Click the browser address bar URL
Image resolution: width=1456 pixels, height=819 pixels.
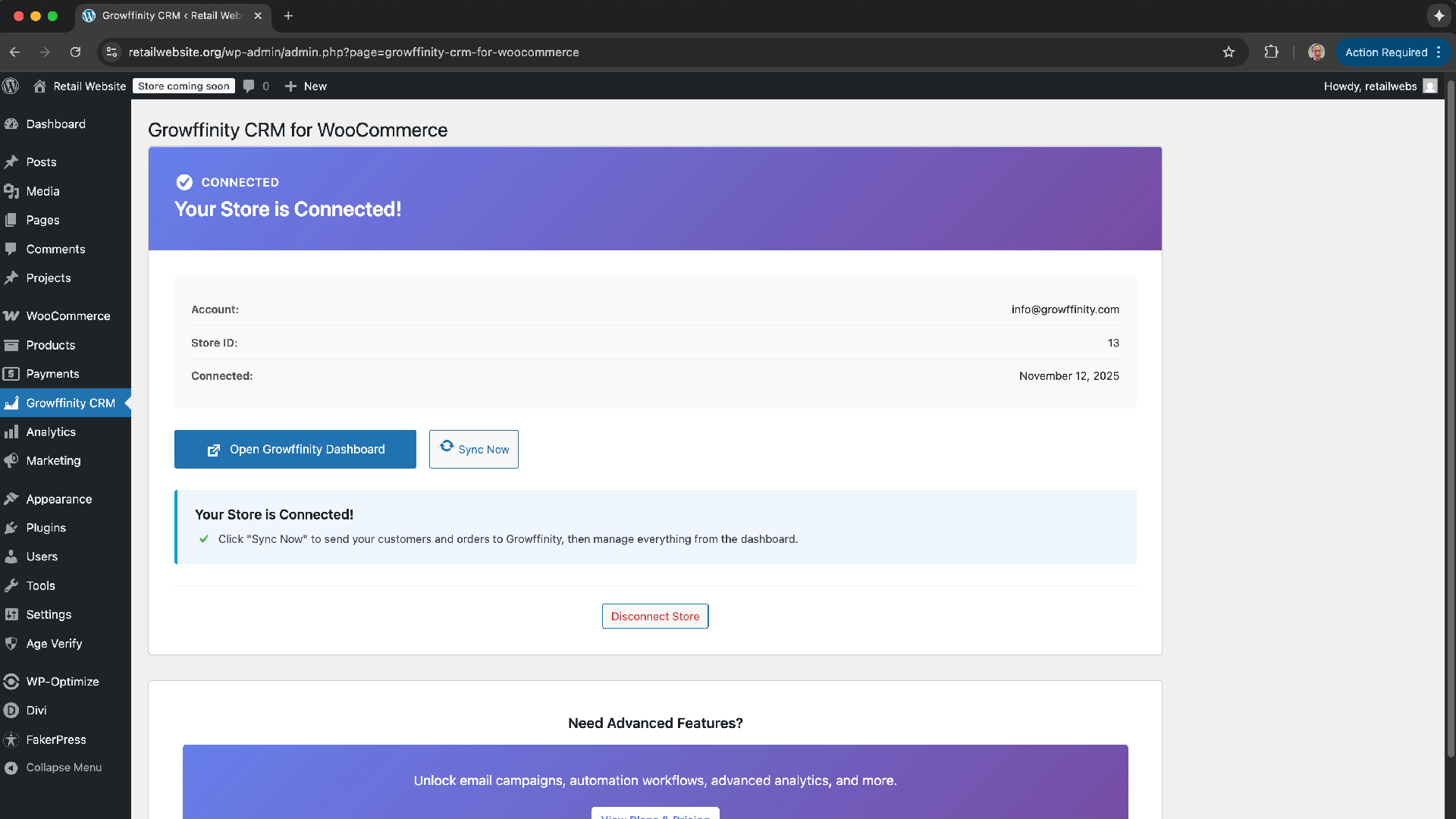353,52
